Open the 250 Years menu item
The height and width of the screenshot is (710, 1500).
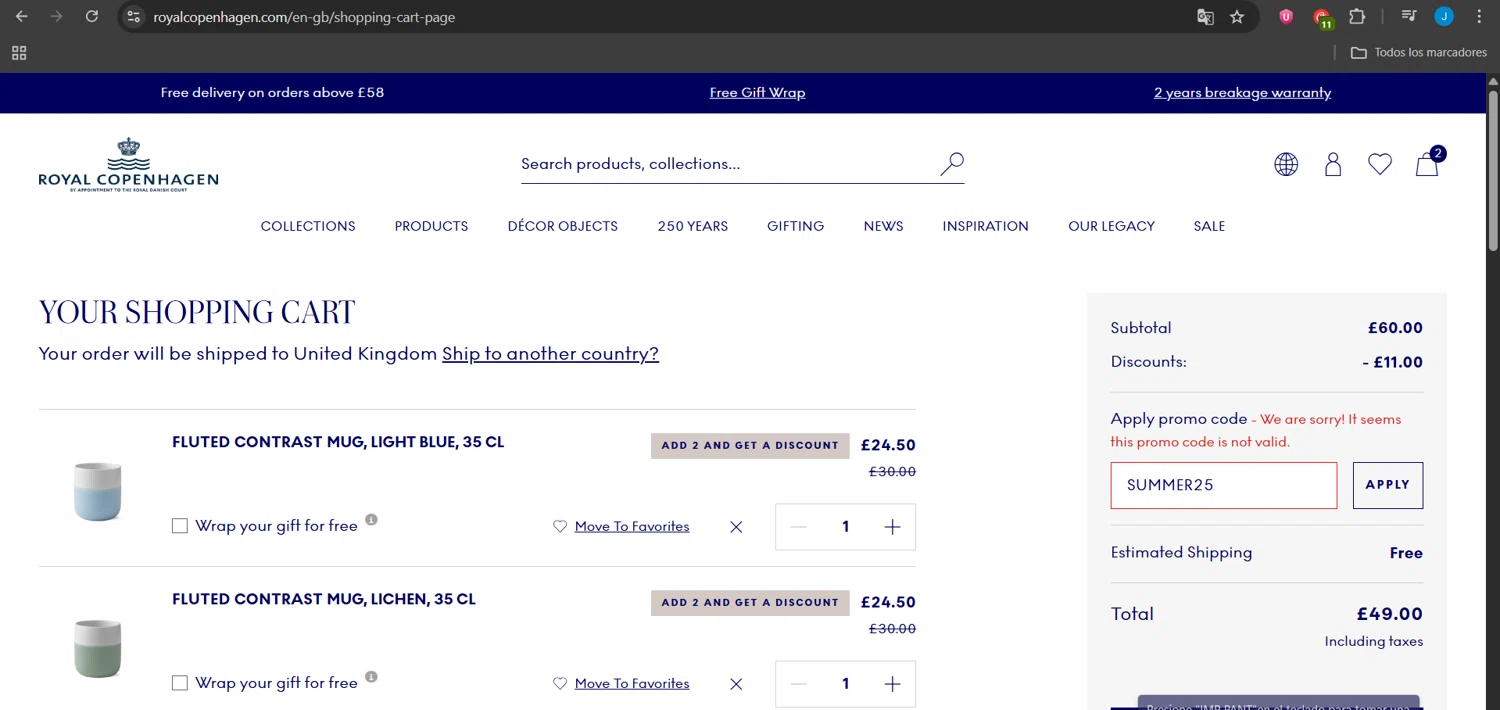tap(693, 226)
